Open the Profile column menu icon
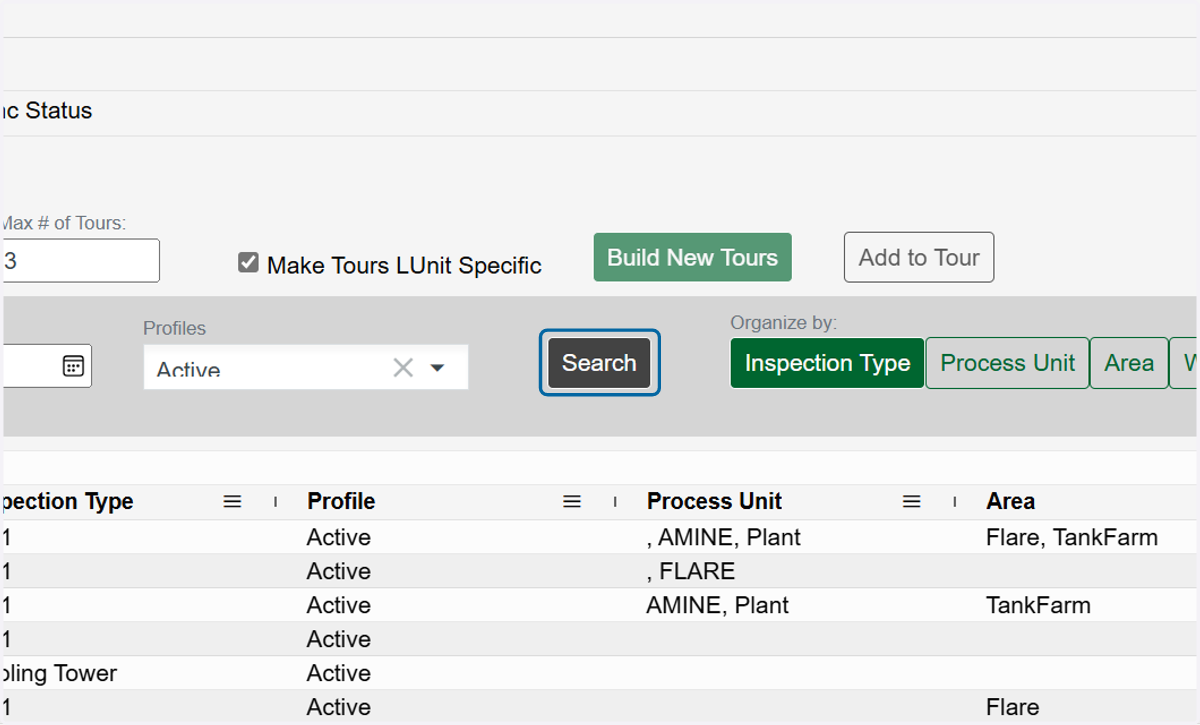The image size is (1200, 725). (572, 502)
